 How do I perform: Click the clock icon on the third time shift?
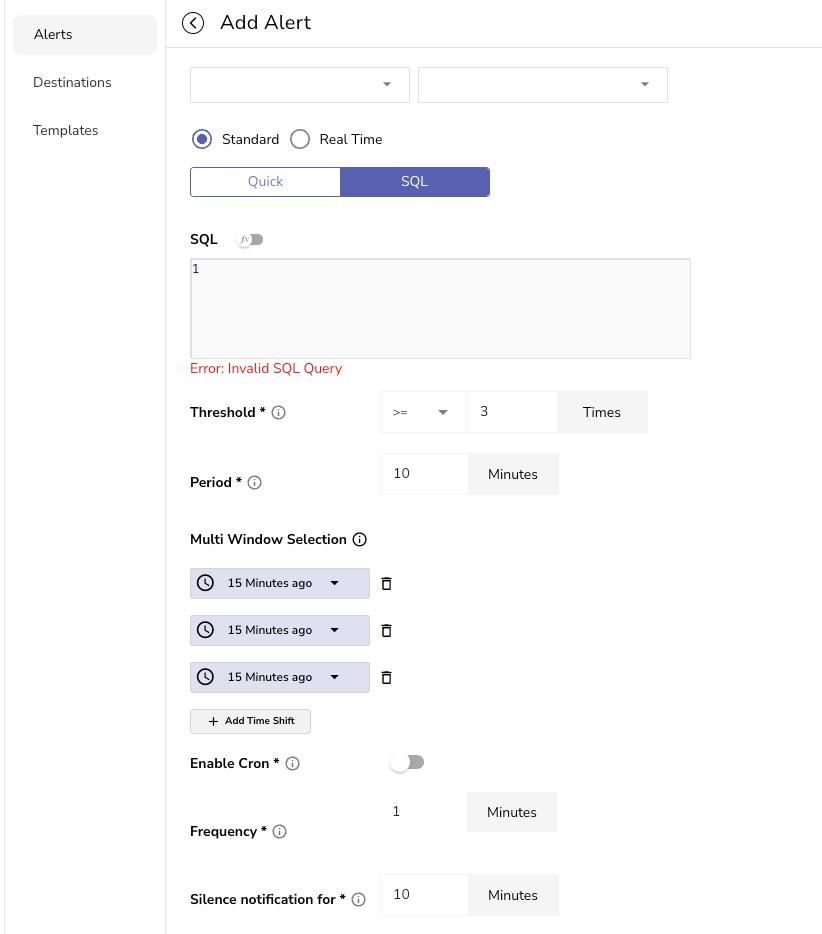click(x=205, y=677)
